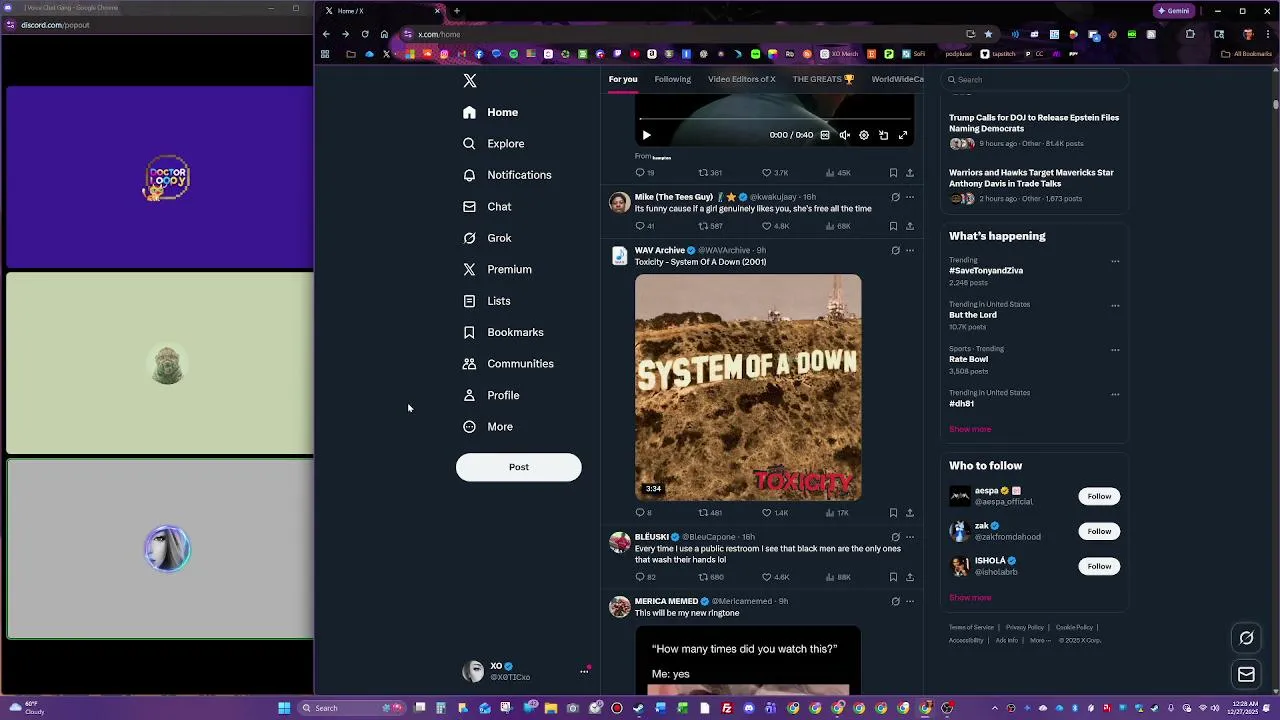1280x720 pixels.
Task: Play the video at top of feed
Action: click(646, 135)
